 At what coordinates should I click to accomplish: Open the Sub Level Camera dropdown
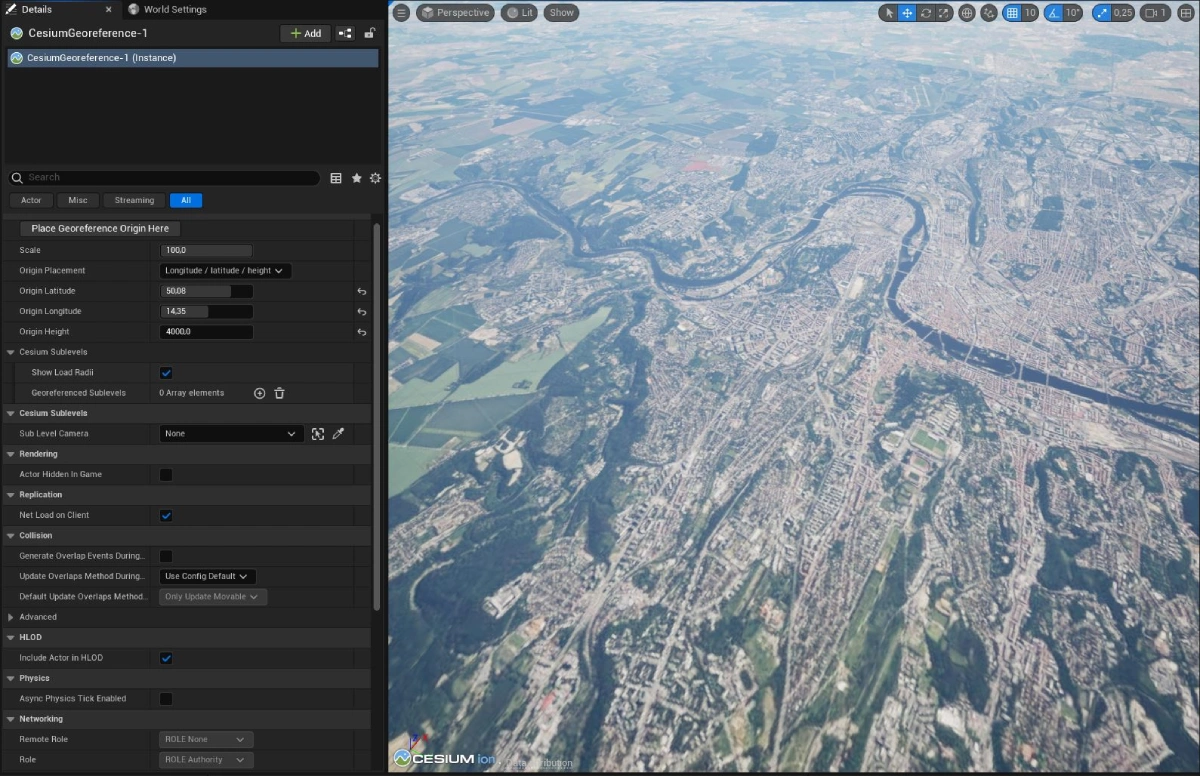231,434
